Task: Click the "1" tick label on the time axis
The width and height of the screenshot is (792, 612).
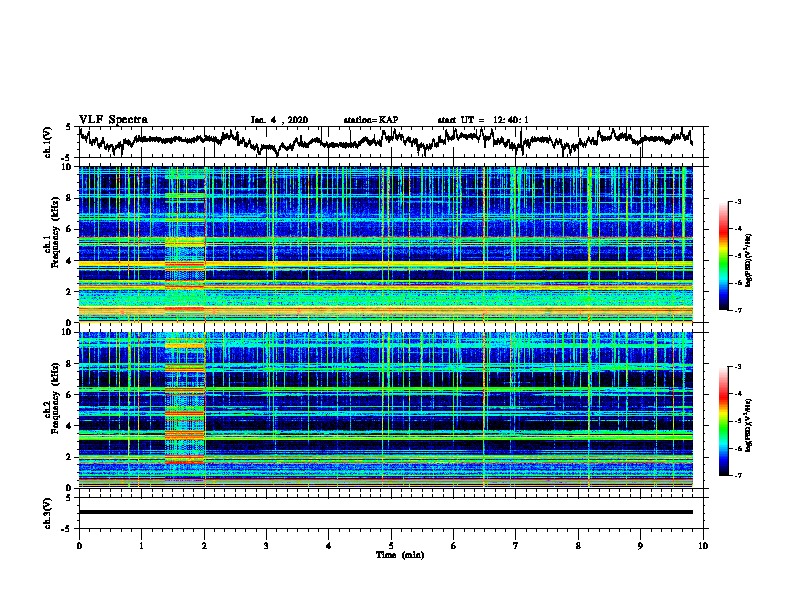Action: pyautogui.click(x=141, y=546)
